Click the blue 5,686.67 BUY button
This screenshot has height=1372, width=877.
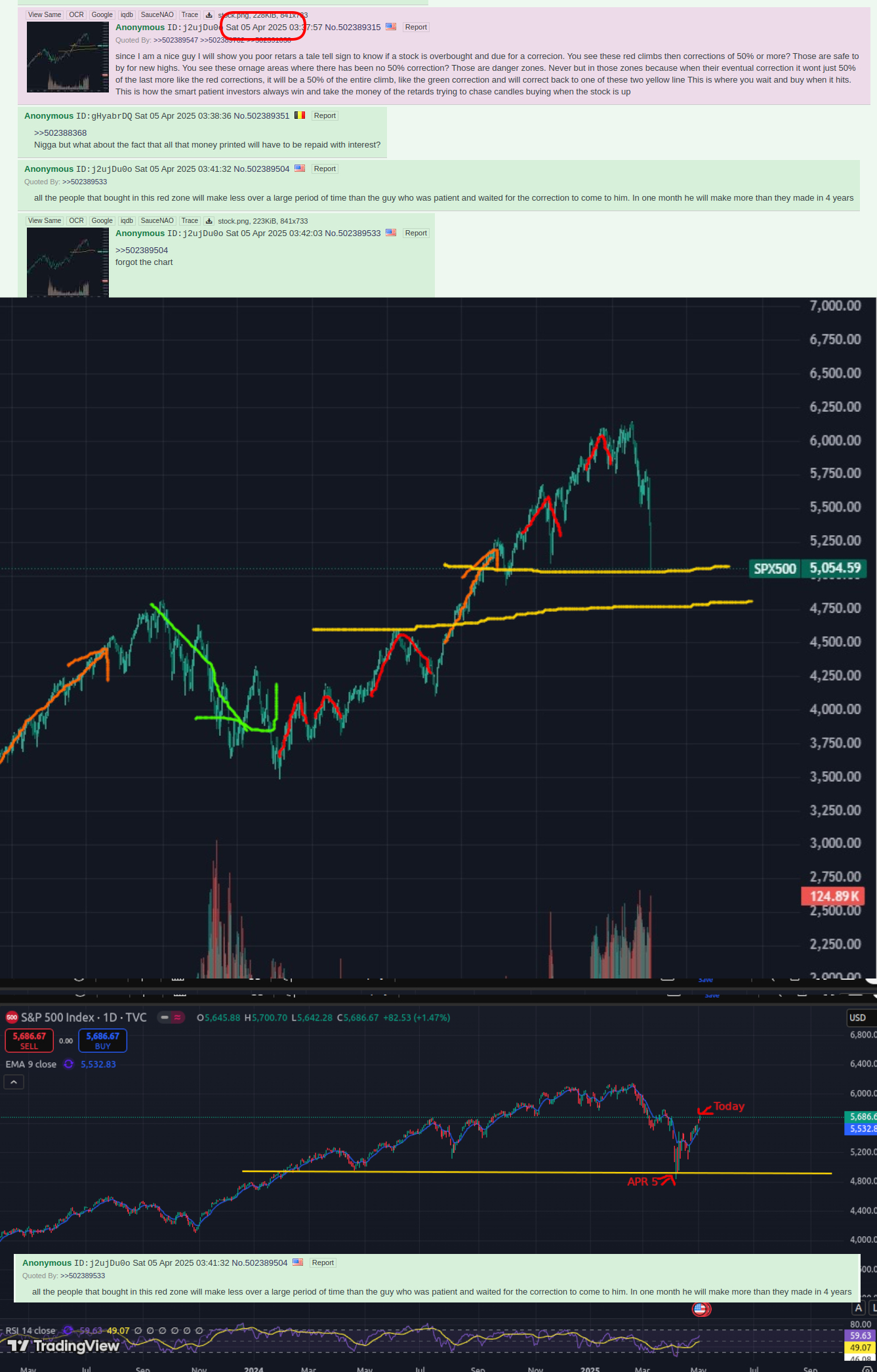pos(103,1040)
